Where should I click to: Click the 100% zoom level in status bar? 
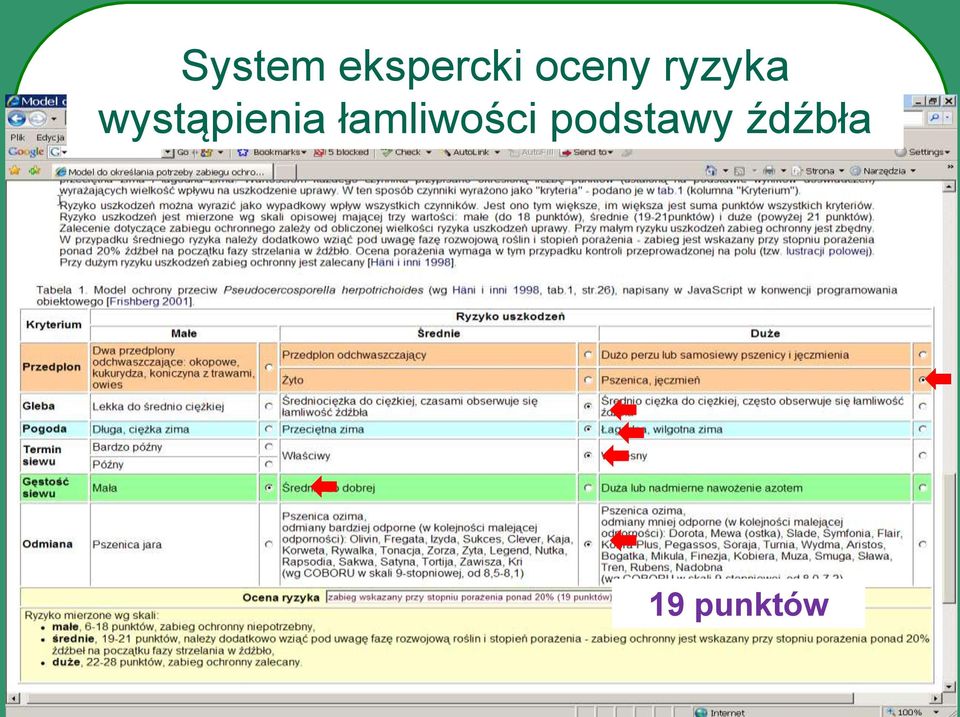[x=910, y=712]
